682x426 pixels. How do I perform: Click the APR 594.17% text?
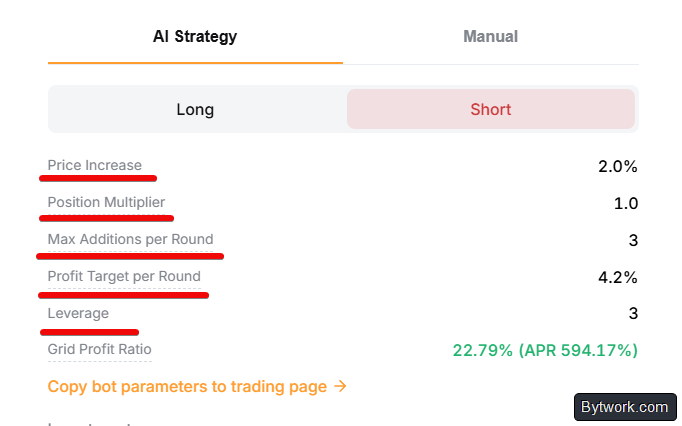point(578,350)
